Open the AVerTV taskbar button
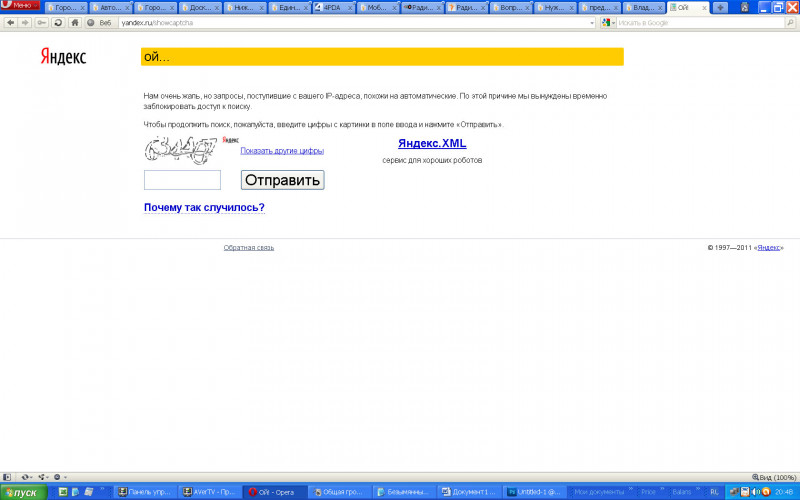 pos(210,492)
